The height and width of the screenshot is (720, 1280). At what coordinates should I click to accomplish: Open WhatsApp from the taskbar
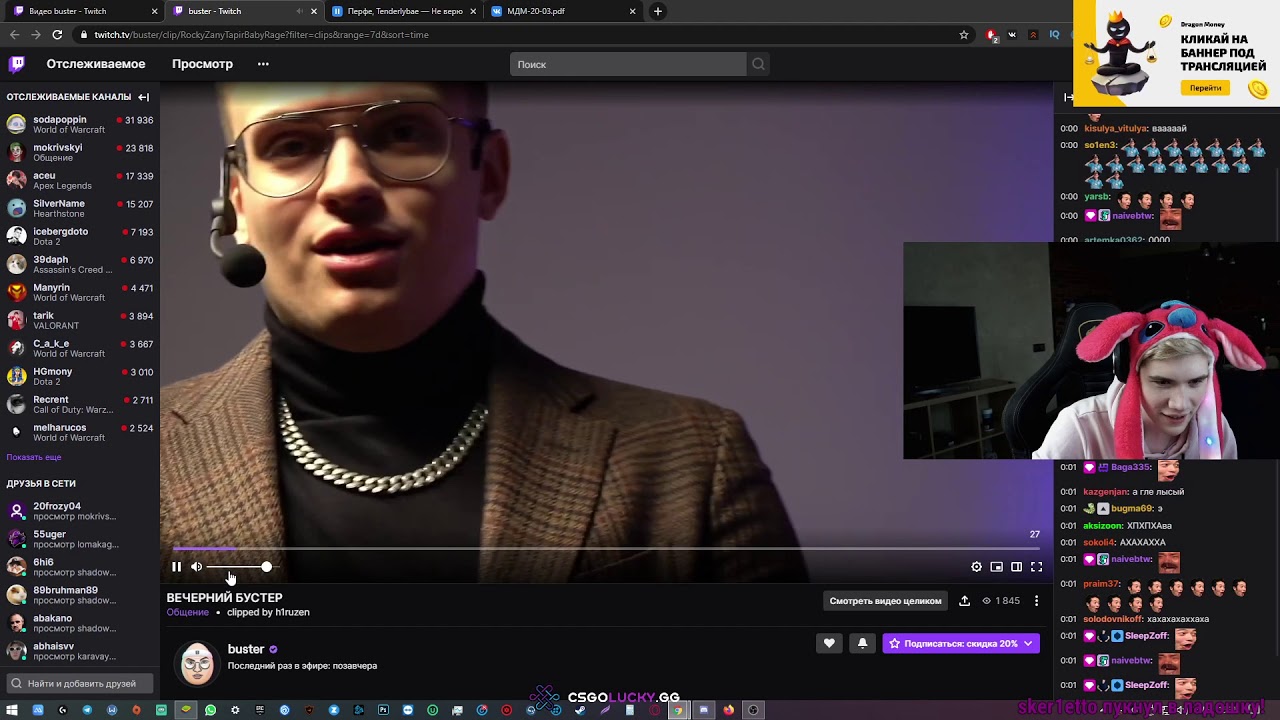[210, 710]
